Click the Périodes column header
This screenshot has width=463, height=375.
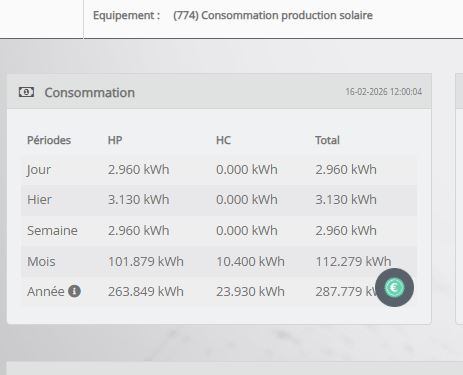49,140
